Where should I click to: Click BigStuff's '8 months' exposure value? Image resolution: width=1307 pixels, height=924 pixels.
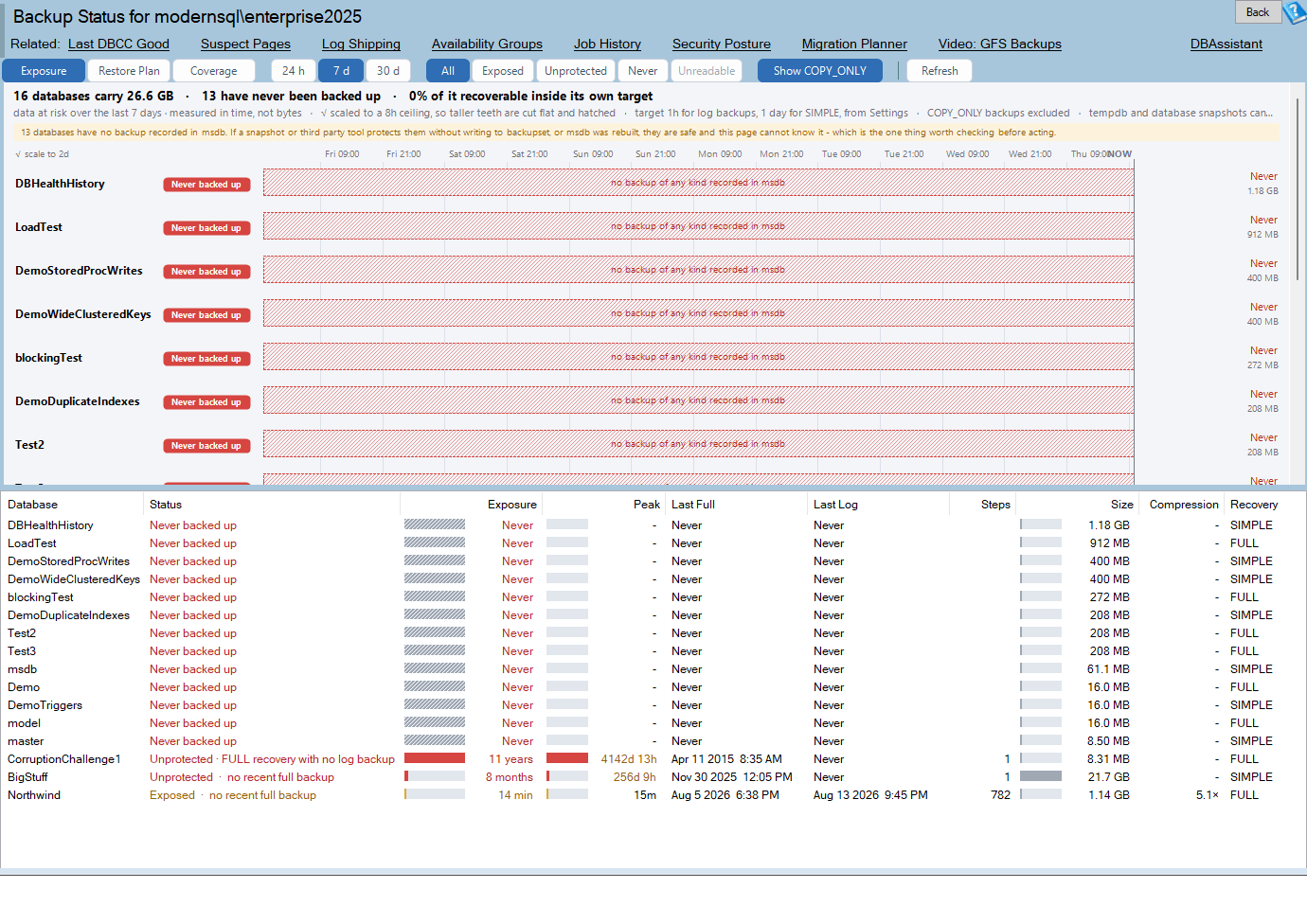click(510, 777)
